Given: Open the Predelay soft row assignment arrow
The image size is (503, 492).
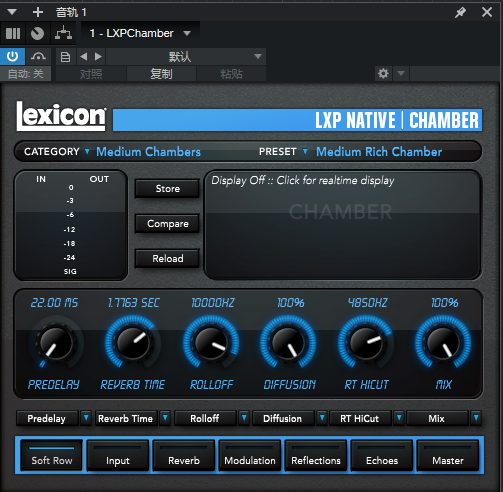Looking at the screenshot, I should point(86,418).
